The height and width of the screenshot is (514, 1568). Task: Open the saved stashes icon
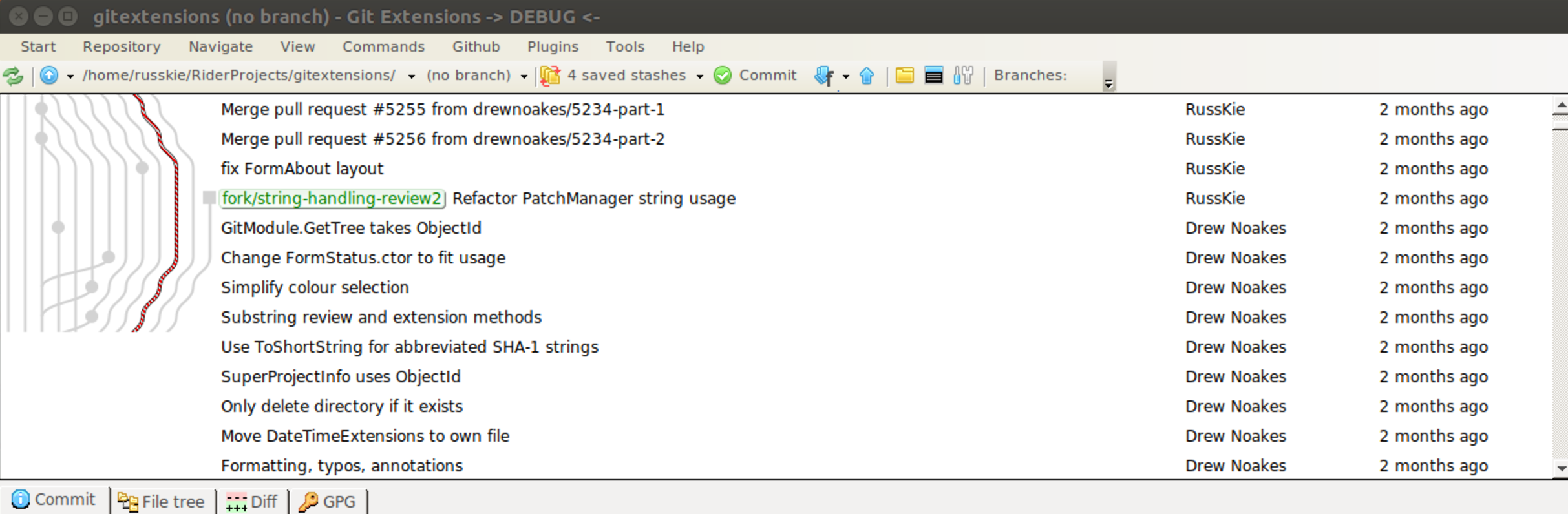550,75
